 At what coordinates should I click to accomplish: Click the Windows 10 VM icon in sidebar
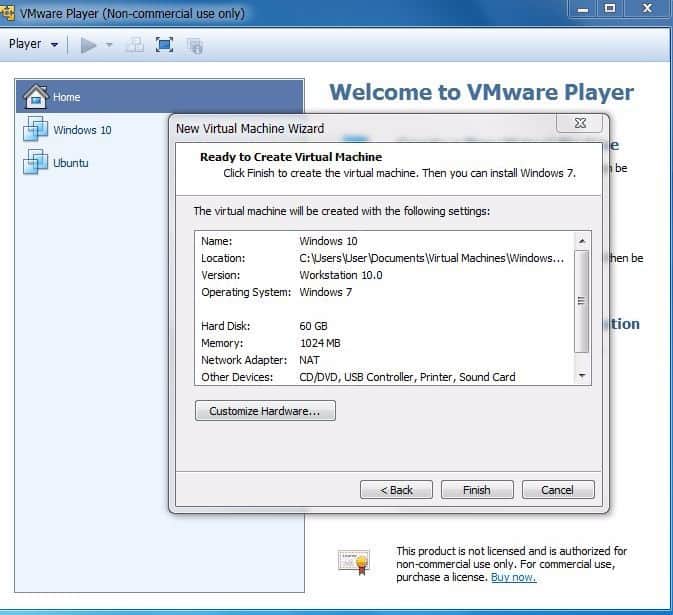pyautogui.click(x=35, y=129)
